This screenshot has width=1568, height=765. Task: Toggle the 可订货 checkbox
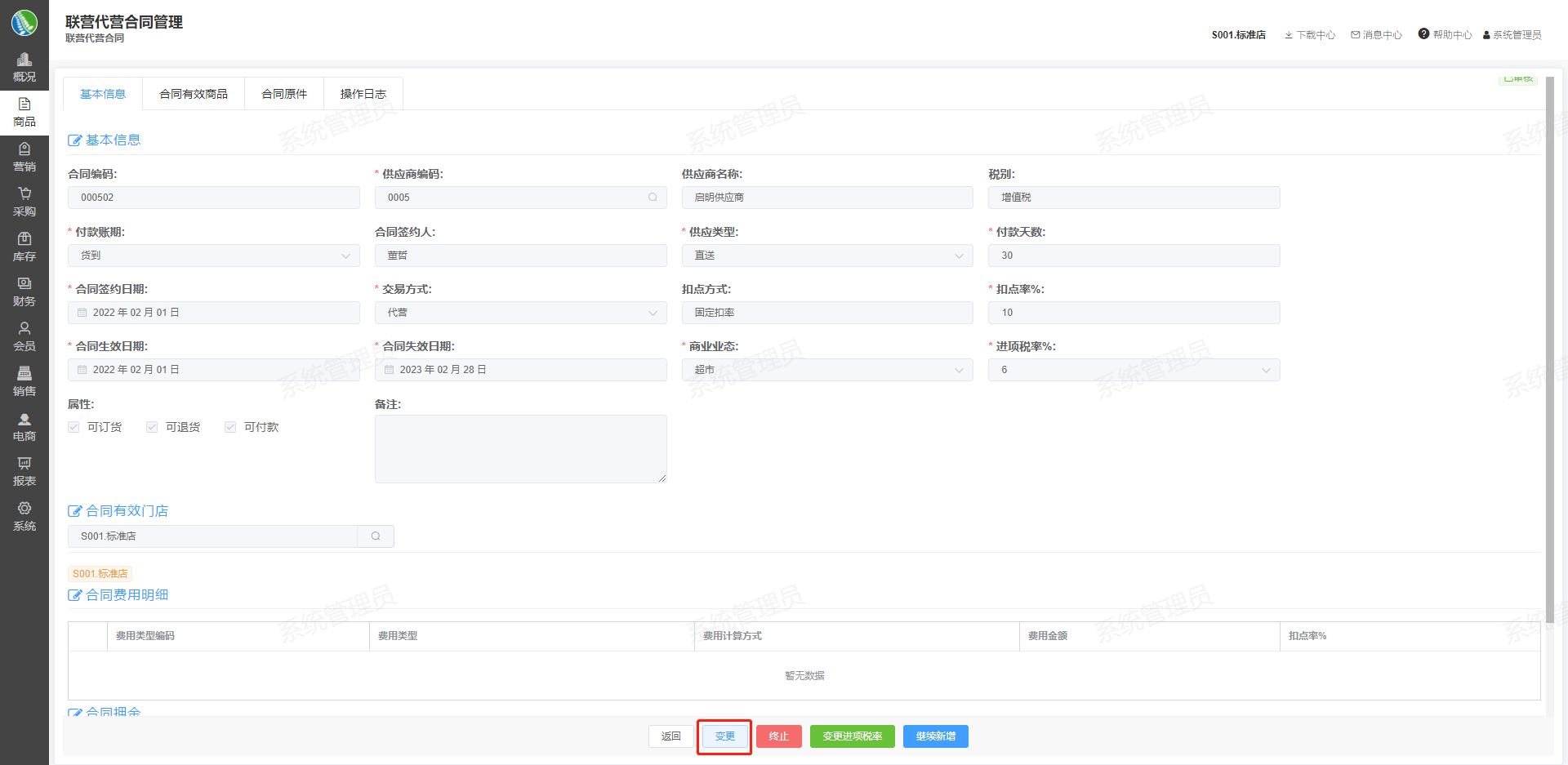[74, 427]
